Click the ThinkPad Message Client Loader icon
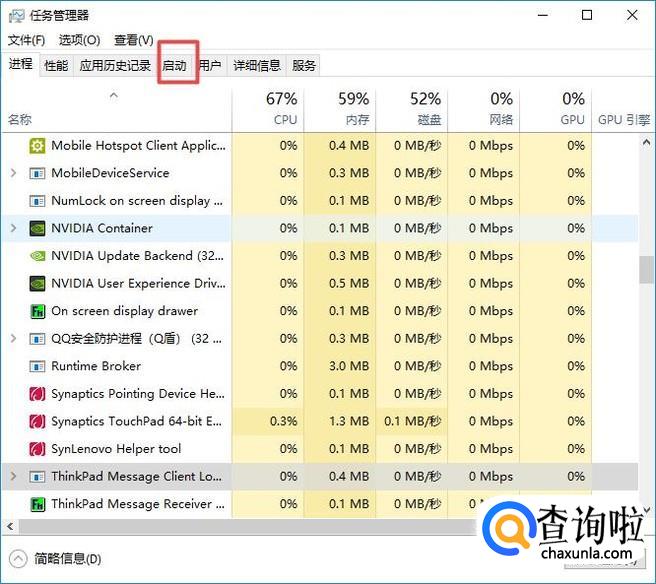Viewport: 656px width, 584px height. [37, 476]
